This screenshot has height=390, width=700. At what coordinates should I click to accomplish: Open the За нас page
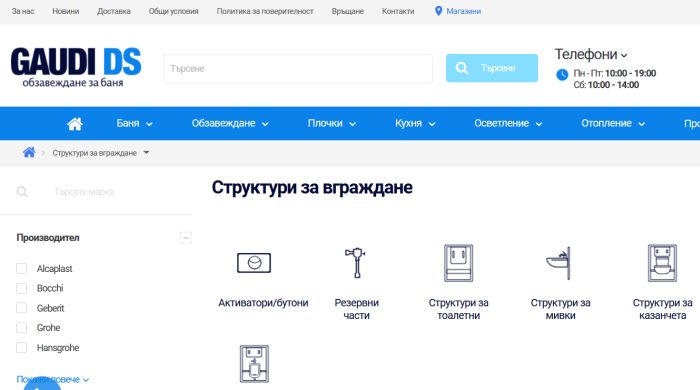23,11
